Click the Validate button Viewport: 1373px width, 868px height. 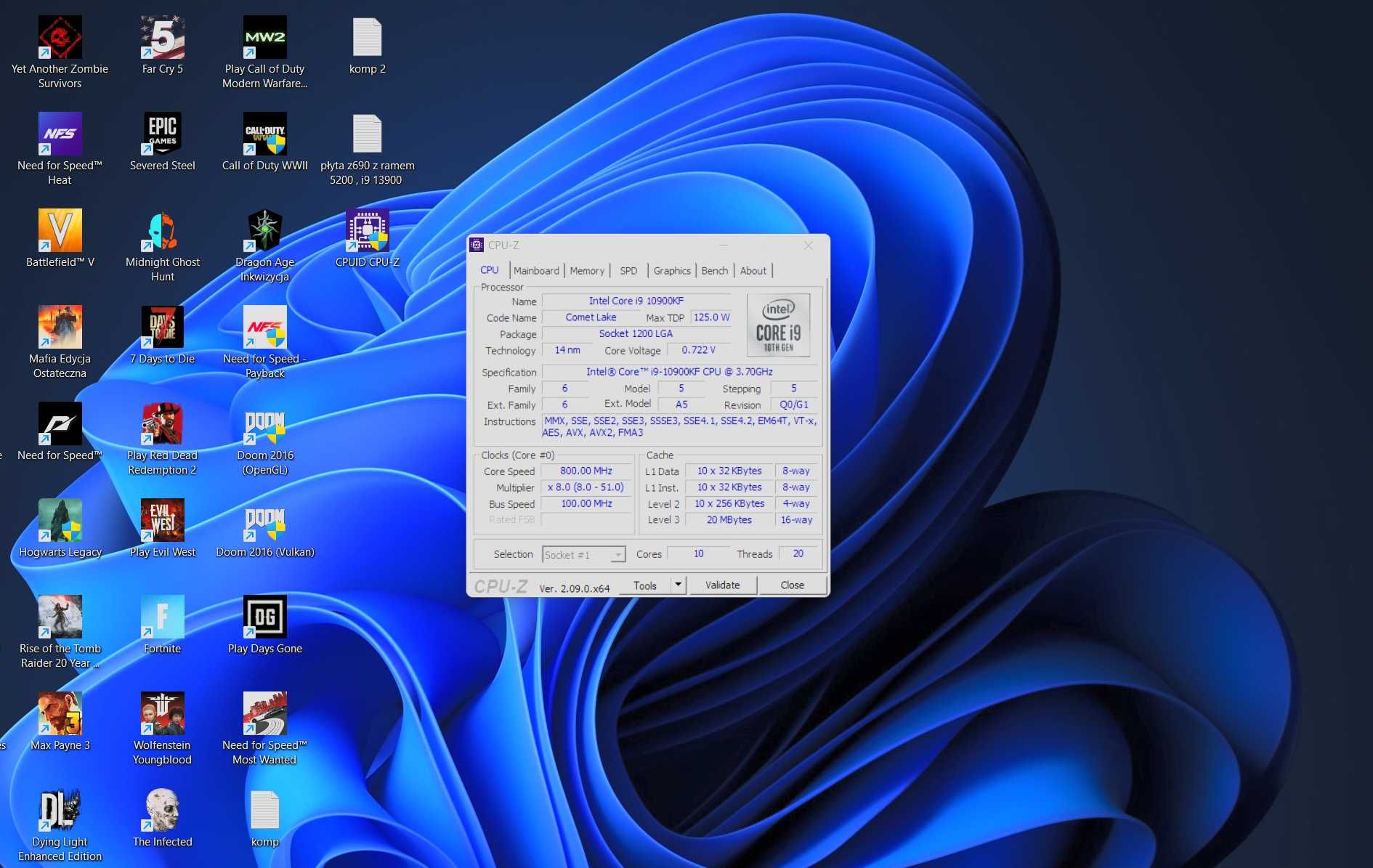(x=722, y=585)
